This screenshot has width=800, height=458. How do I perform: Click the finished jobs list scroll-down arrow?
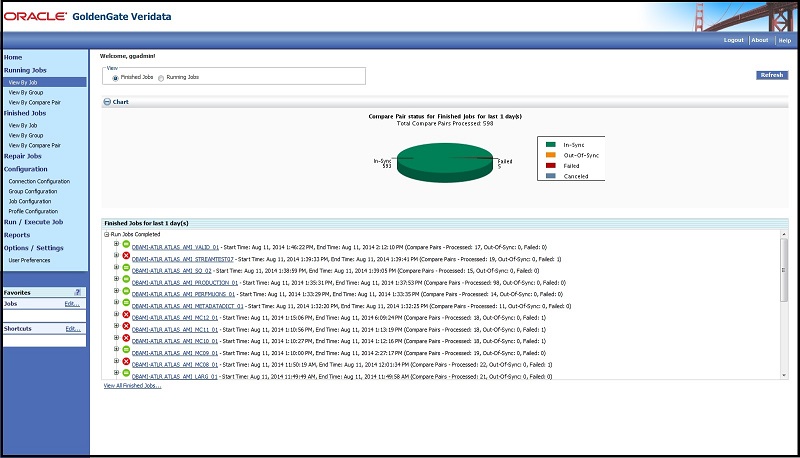(784, 375)
